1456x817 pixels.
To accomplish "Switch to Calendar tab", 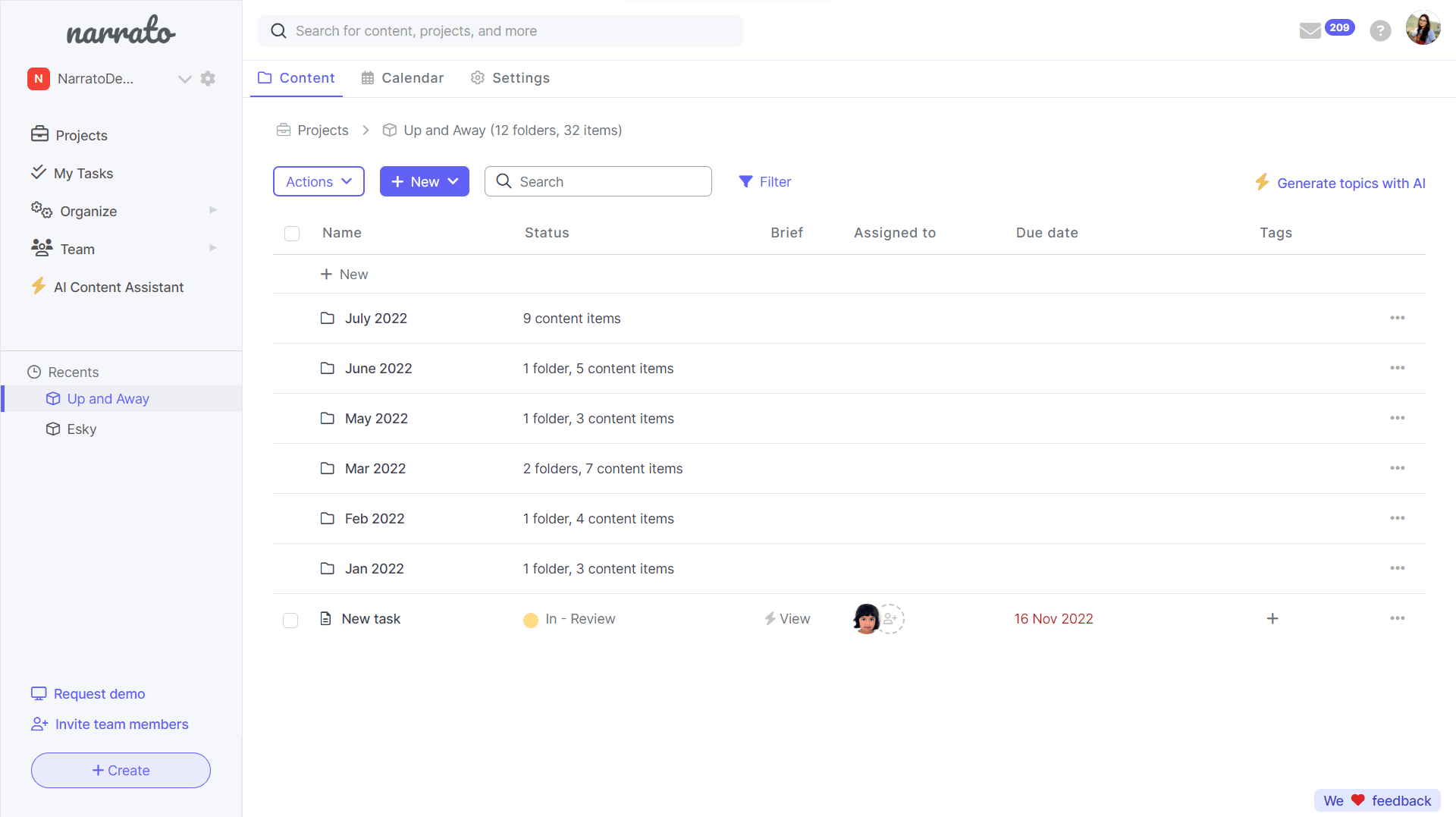I will coord(403,78).
